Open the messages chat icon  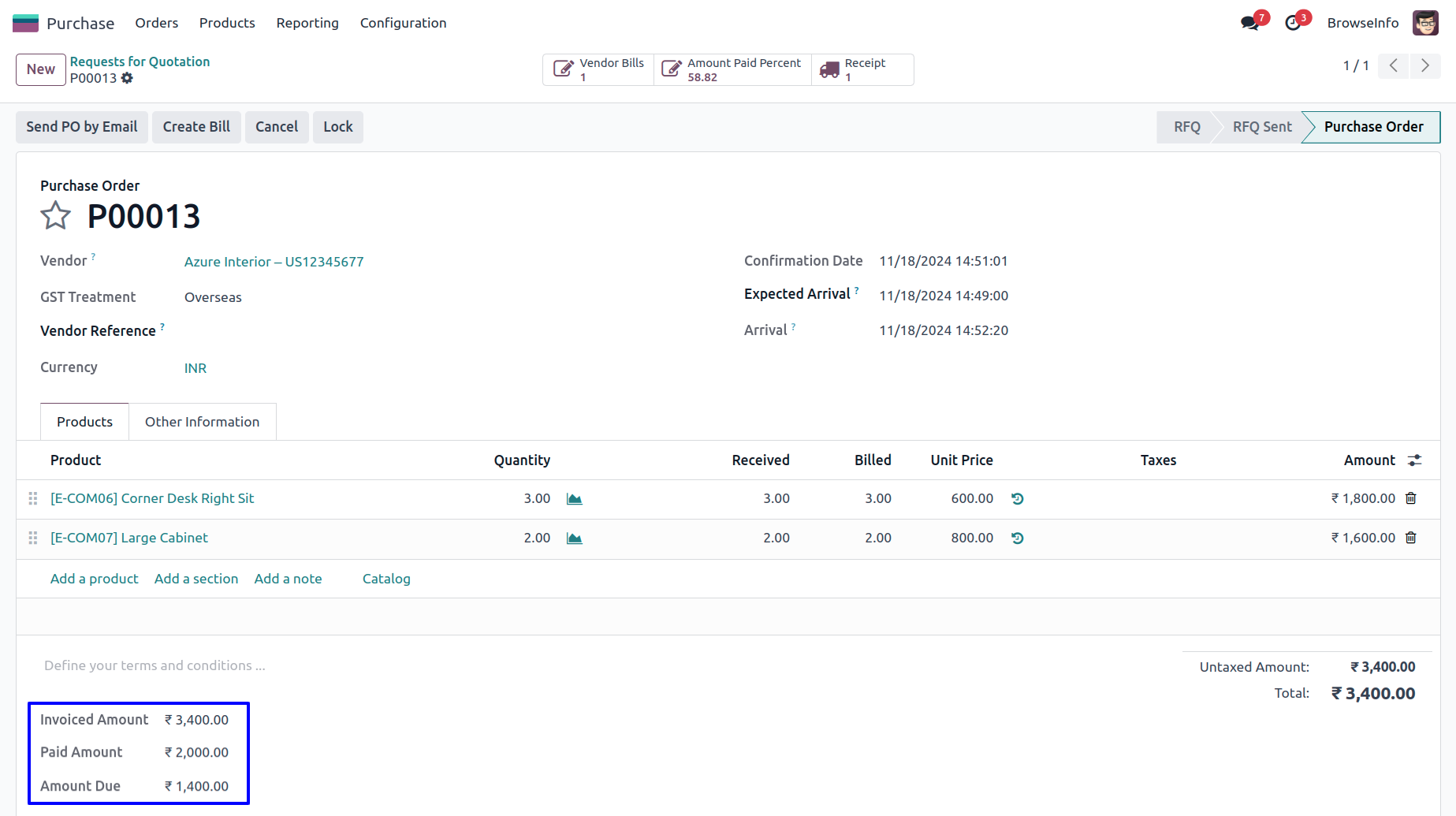[x=1249, y=23]
